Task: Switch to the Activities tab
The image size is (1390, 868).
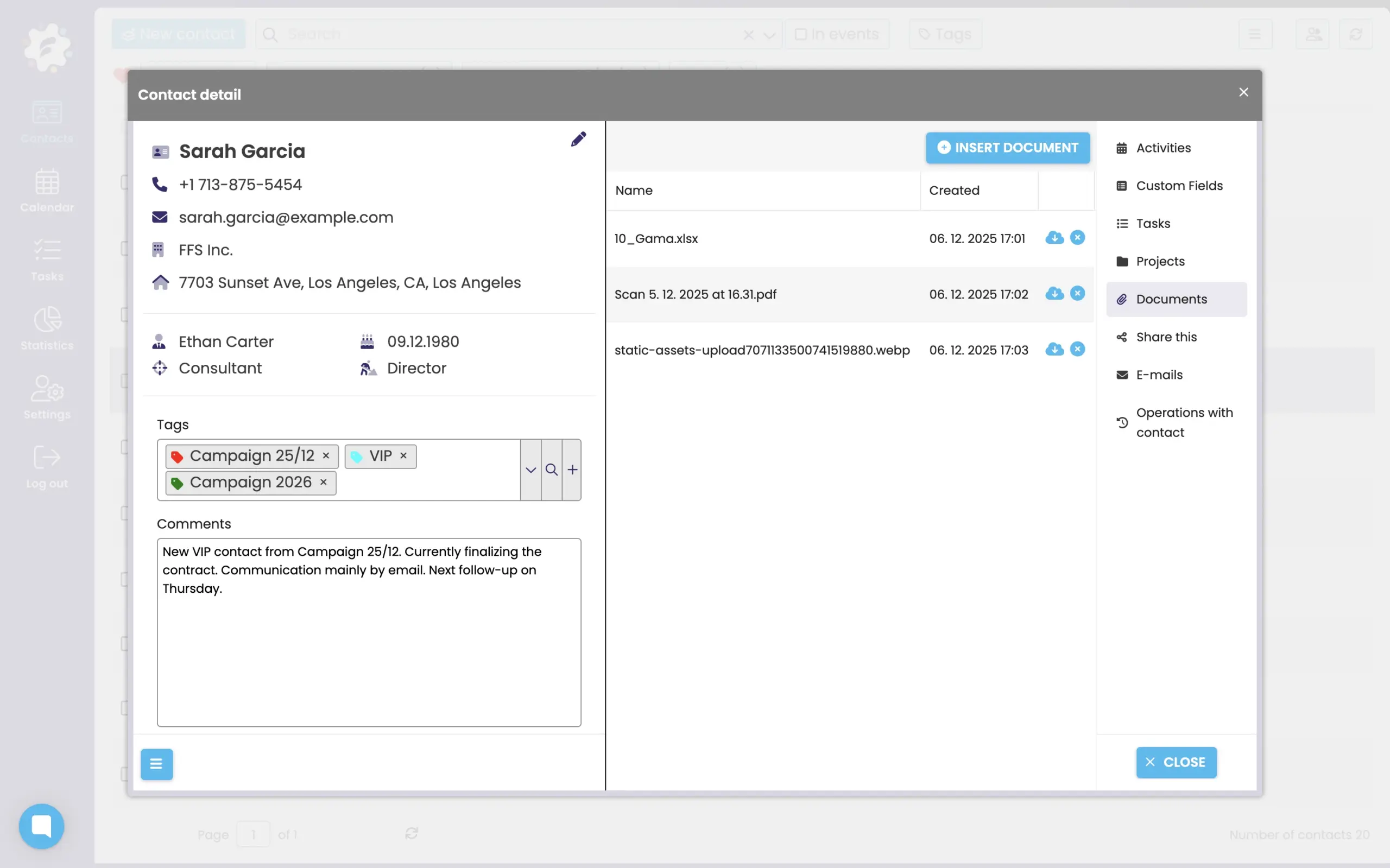Action: (x=1163, y=148)
